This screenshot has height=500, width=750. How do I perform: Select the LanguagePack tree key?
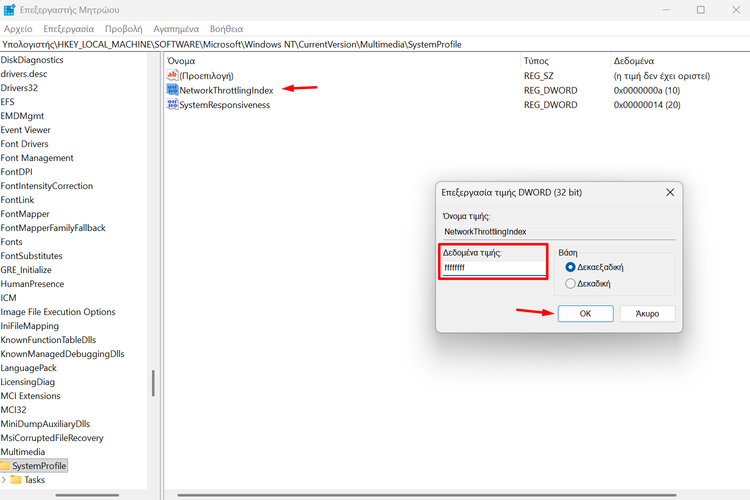click(28, 367)
